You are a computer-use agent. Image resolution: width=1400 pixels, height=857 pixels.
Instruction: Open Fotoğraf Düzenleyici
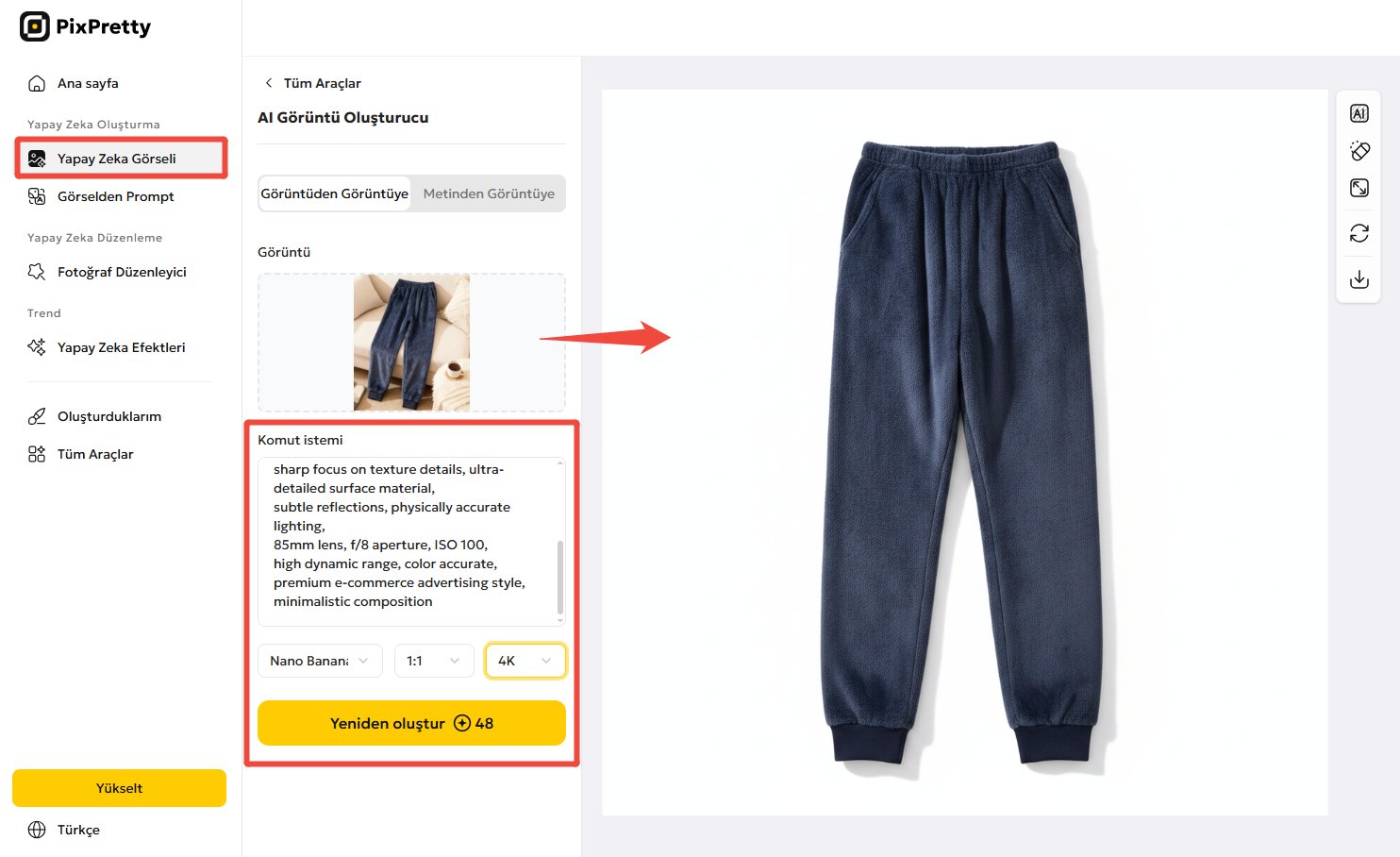tap(121, 272)
